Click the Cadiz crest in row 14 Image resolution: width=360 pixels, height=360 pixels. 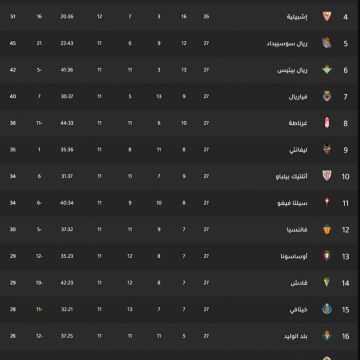[x=327, y=283]
